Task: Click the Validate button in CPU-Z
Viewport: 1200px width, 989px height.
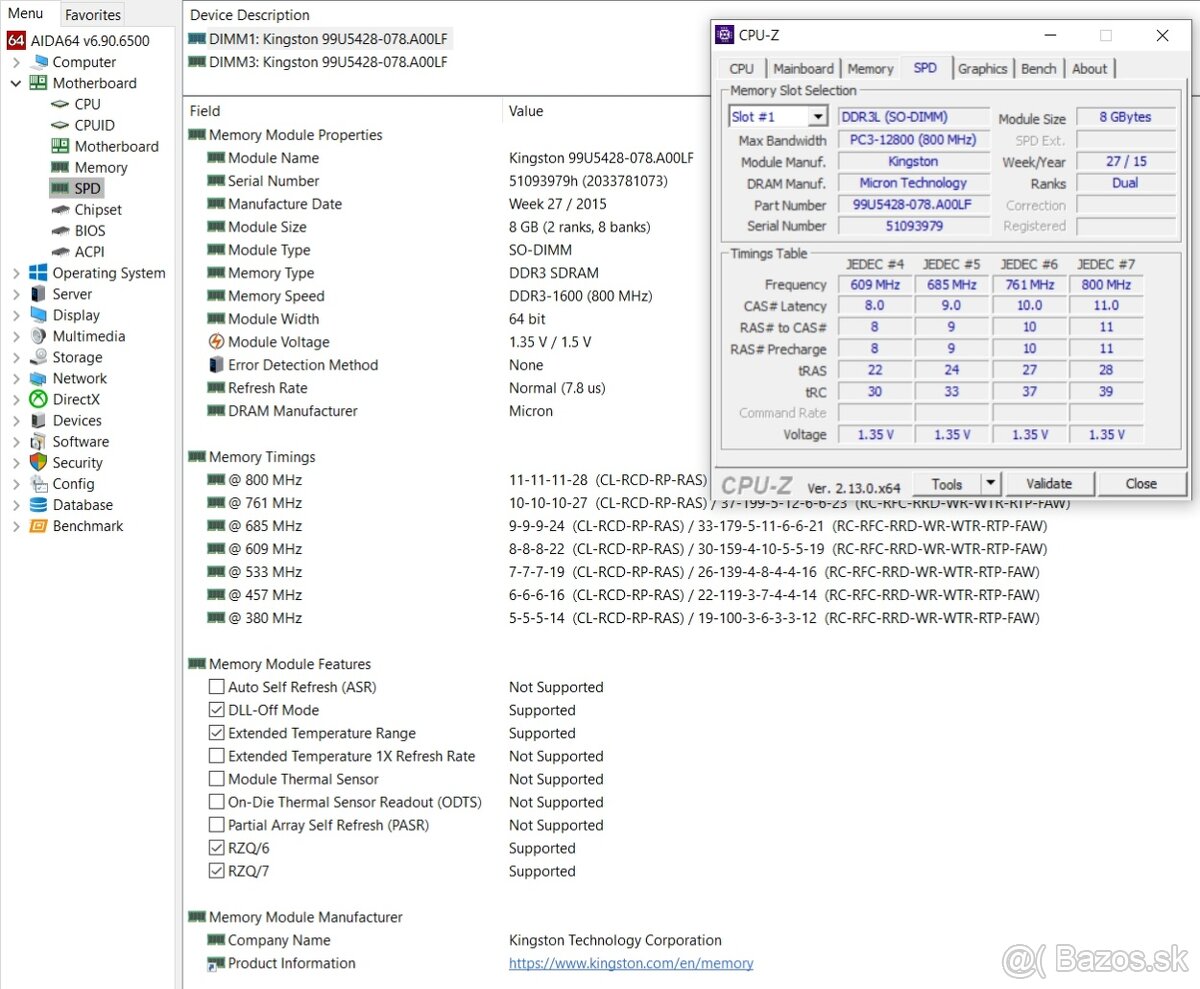Action: [1049, 483]
